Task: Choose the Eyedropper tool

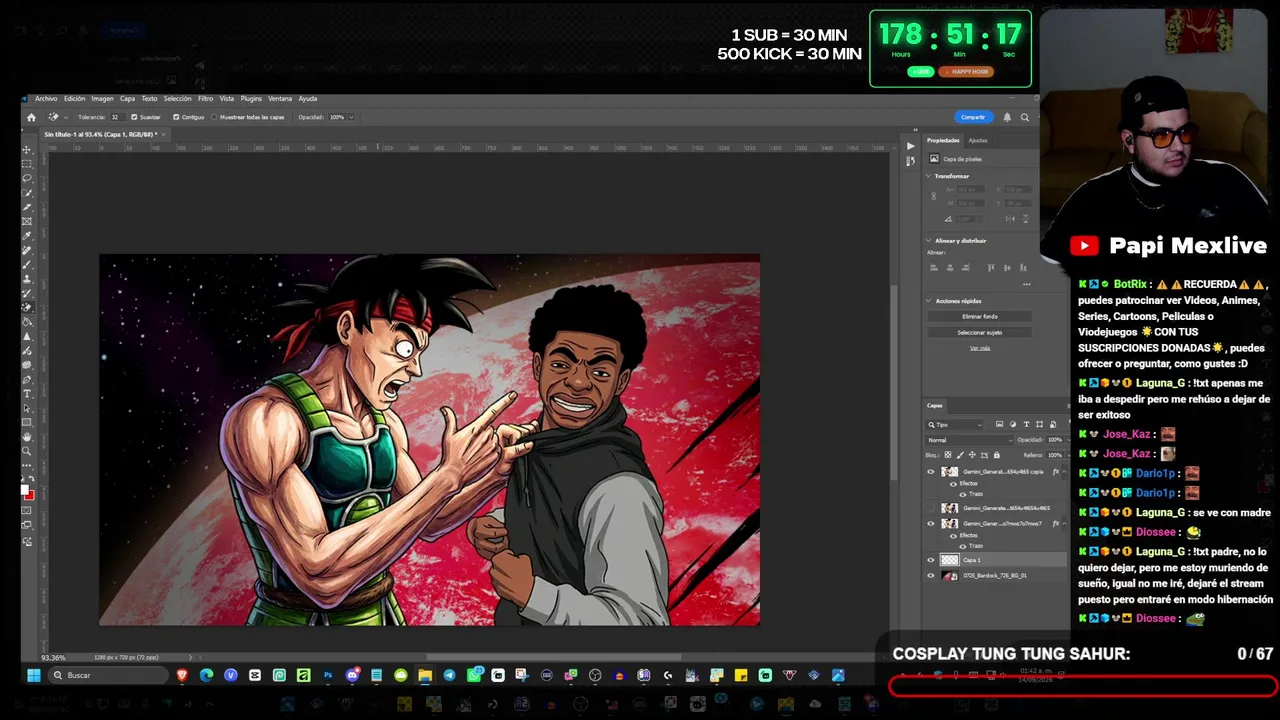Action: (27, 235)
